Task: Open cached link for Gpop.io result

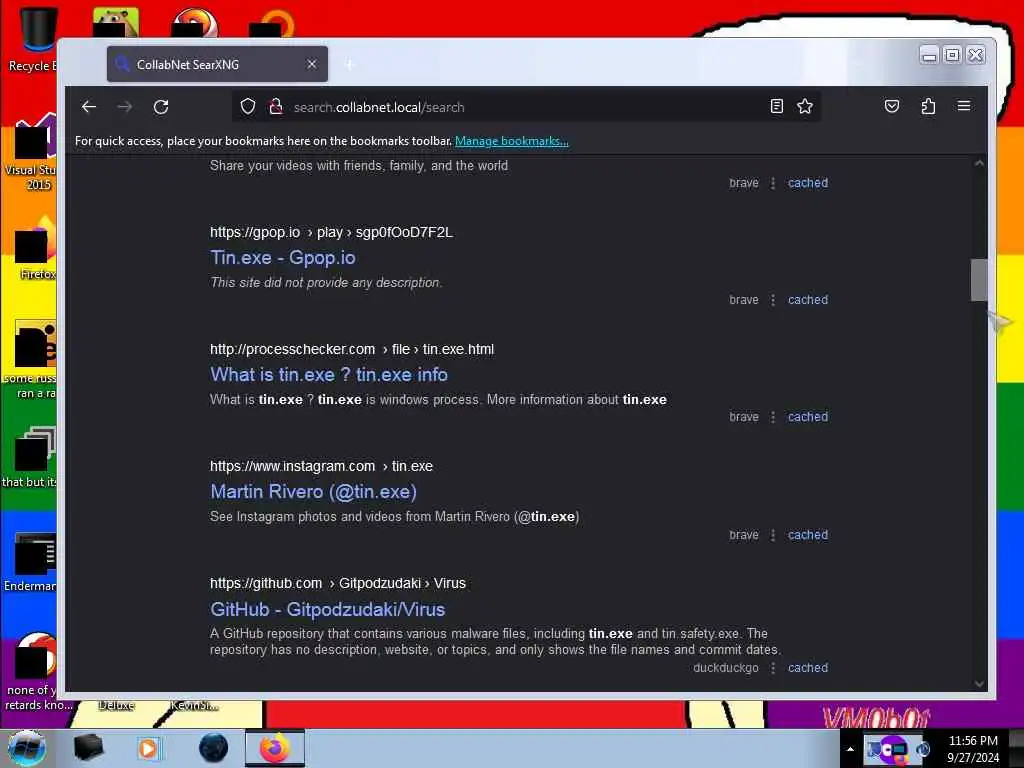Action: tap(808, 300)
